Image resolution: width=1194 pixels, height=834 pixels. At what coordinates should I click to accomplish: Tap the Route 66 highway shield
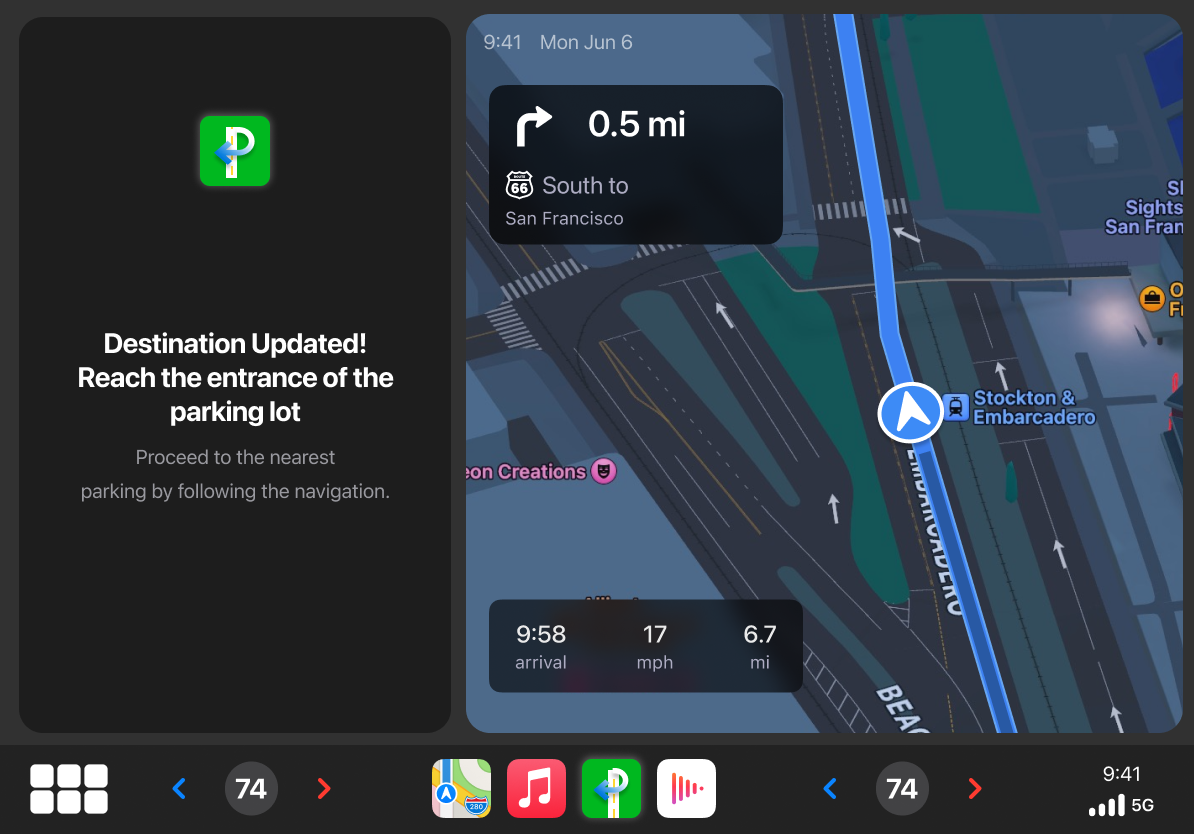[x=519, y=185]
